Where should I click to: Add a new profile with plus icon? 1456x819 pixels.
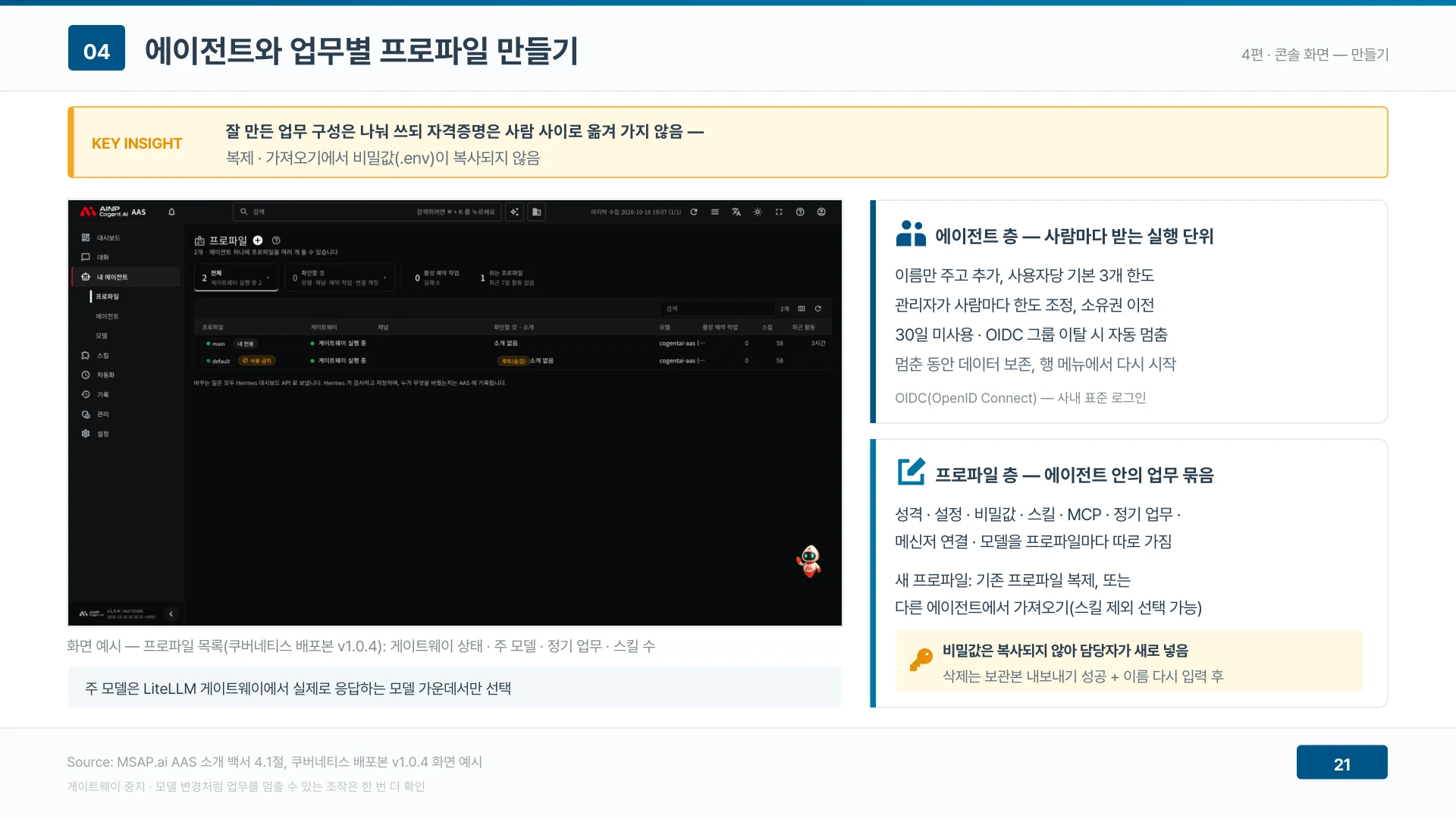258,240
